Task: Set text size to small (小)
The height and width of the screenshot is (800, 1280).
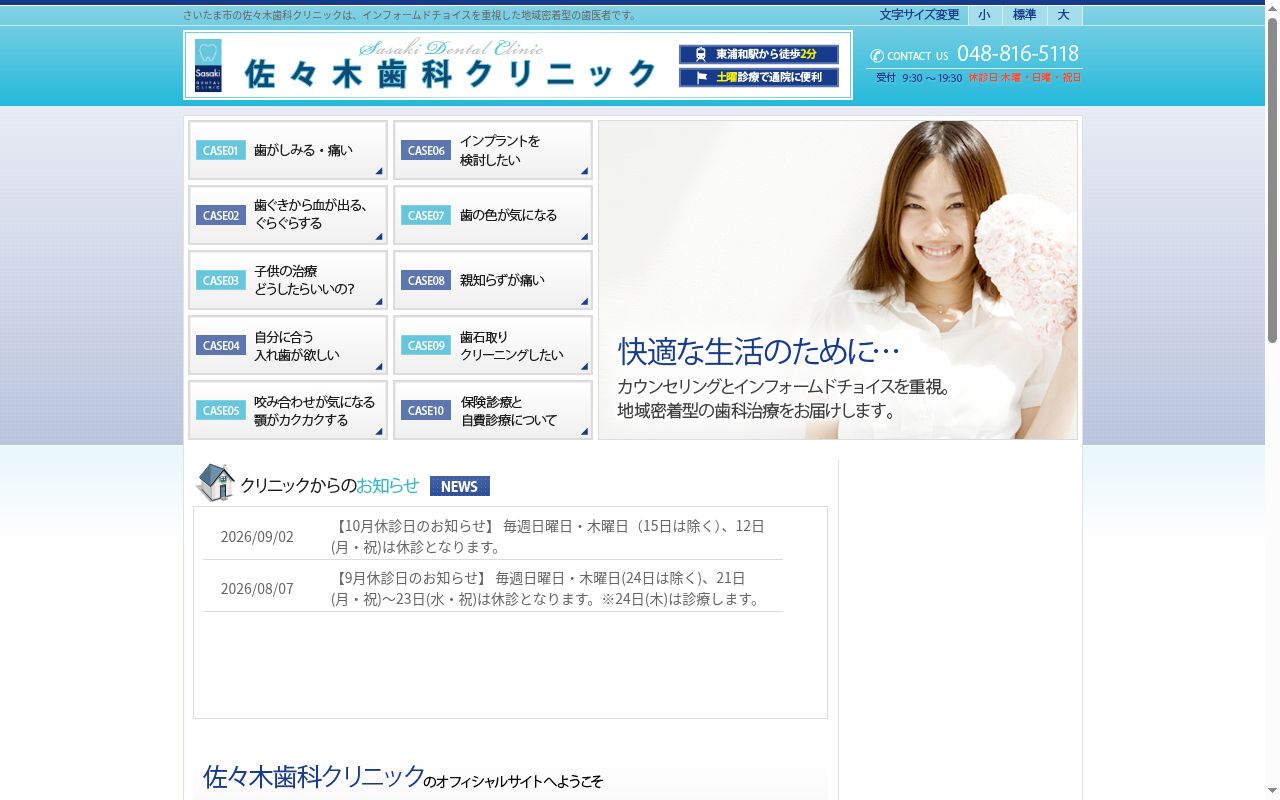Action: [x=985, y=15]
